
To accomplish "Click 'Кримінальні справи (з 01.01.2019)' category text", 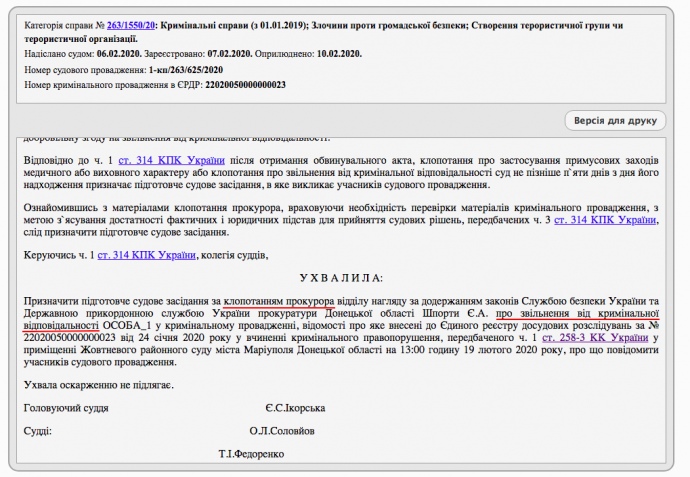I will point(252,20).
